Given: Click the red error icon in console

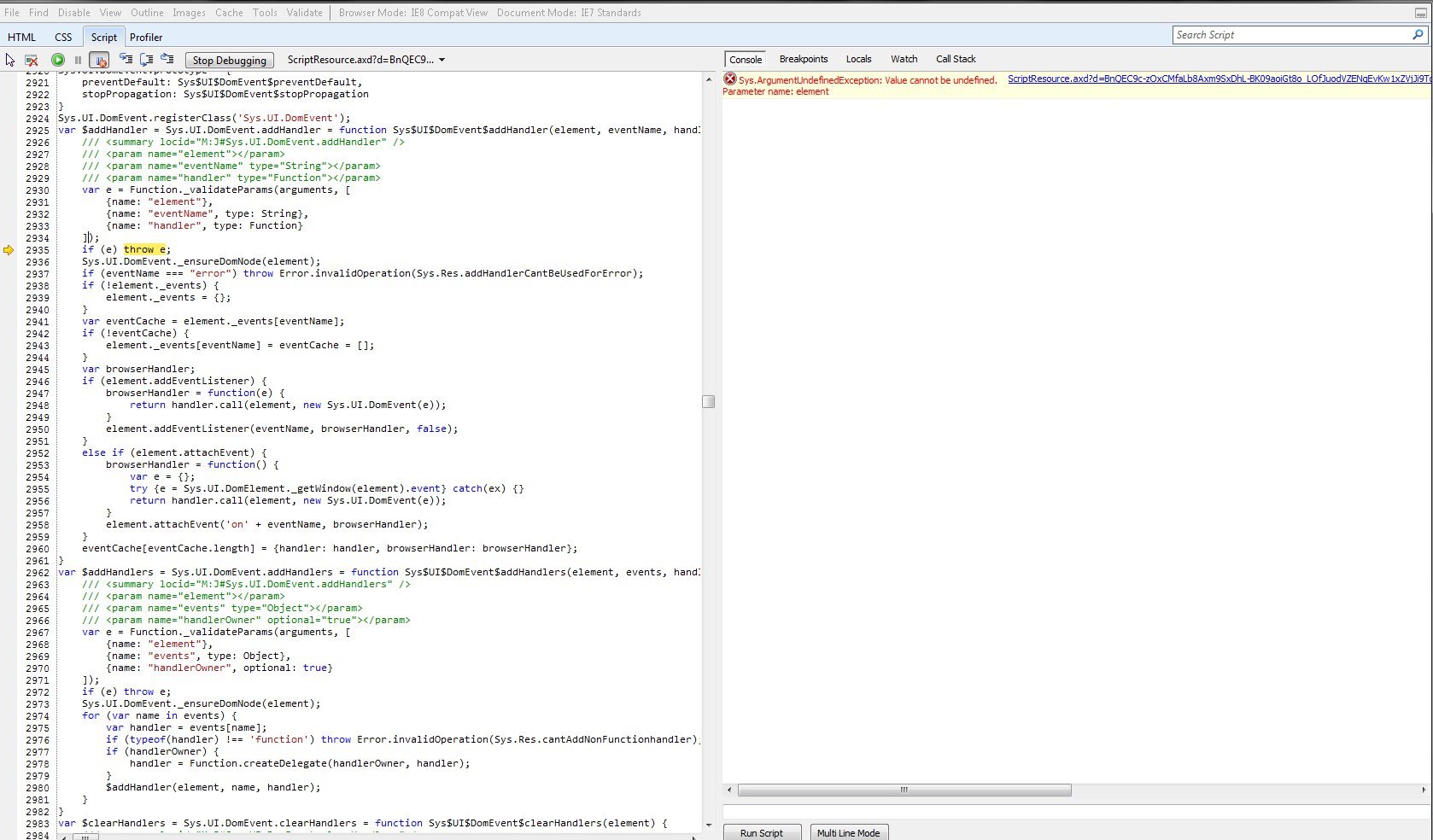Looking at the screenshot, I should click(x=730, y=79).
